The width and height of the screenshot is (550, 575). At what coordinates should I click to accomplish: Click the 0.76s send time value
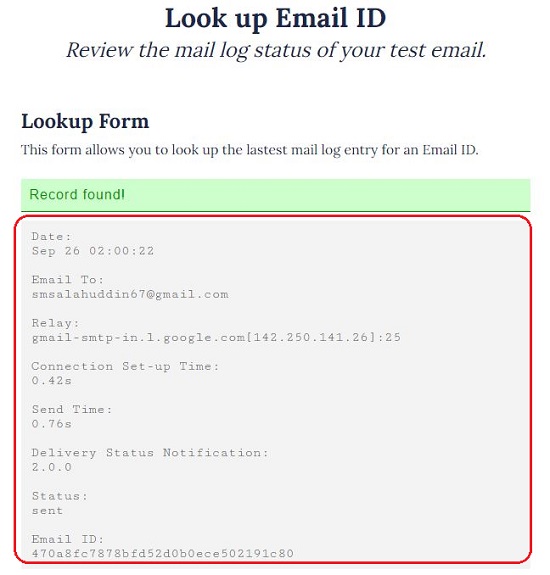click(51, 424)
